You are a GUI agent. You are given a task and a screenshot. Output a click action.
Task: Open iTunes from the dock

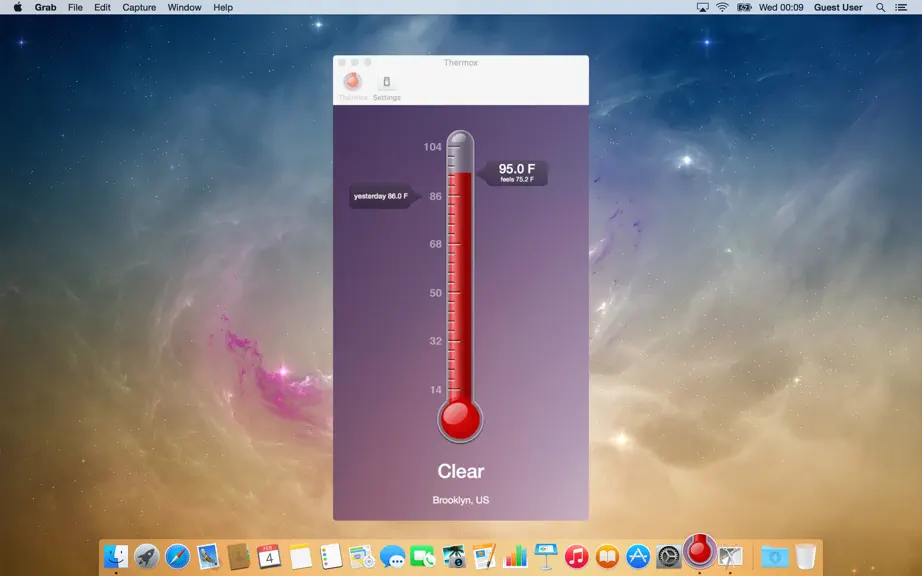(576, 556)
